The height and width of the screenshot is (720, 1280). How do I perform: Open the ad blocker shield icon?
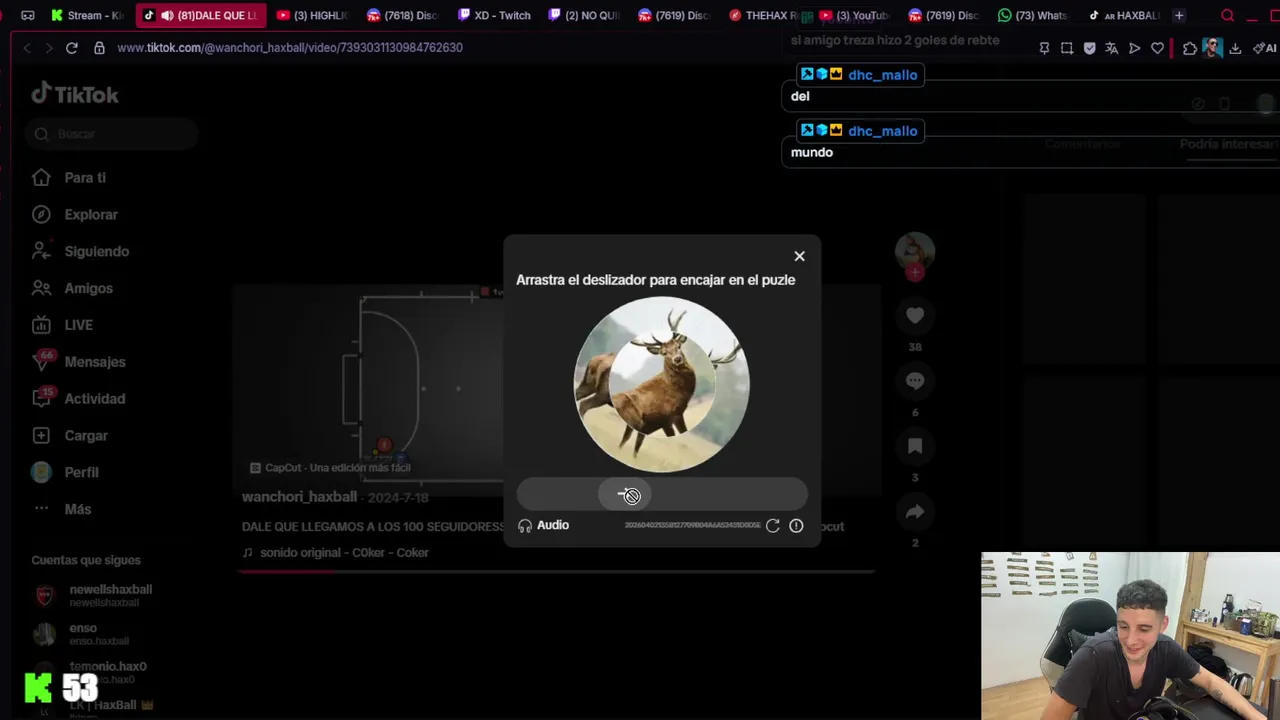click(1089, 48)
